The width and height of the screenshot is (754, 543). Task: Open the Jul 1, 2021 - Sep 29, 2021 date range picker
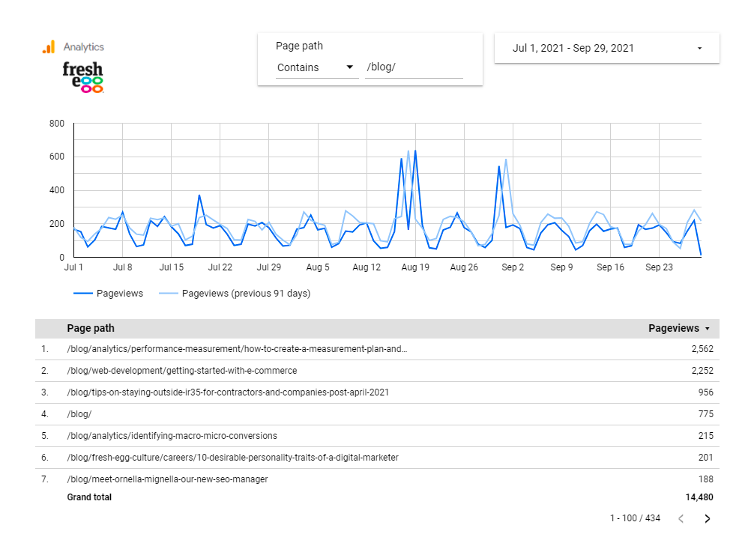point(607,48)
